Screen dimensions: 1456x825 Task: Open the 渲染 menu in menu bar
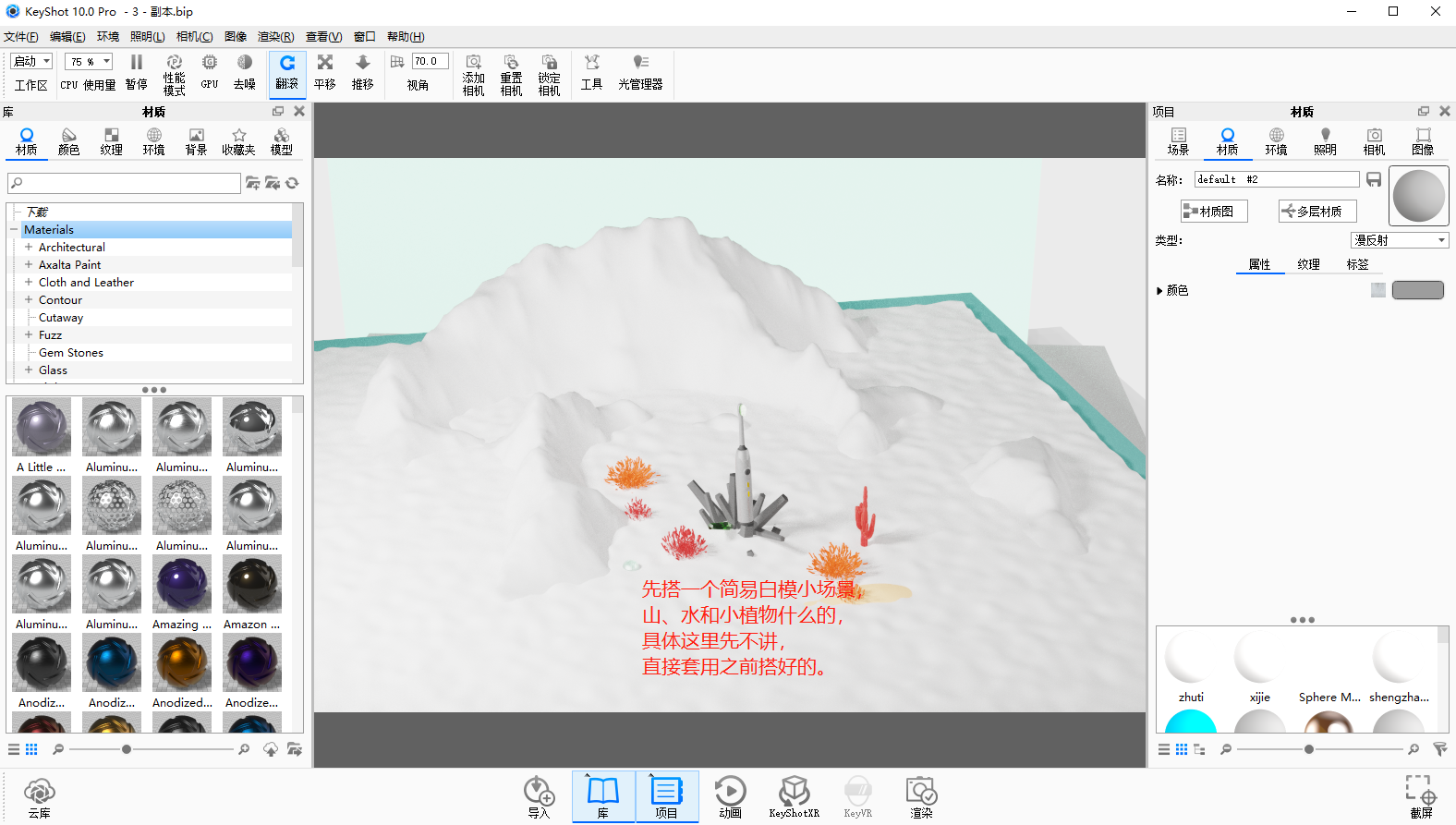point(275,37)
